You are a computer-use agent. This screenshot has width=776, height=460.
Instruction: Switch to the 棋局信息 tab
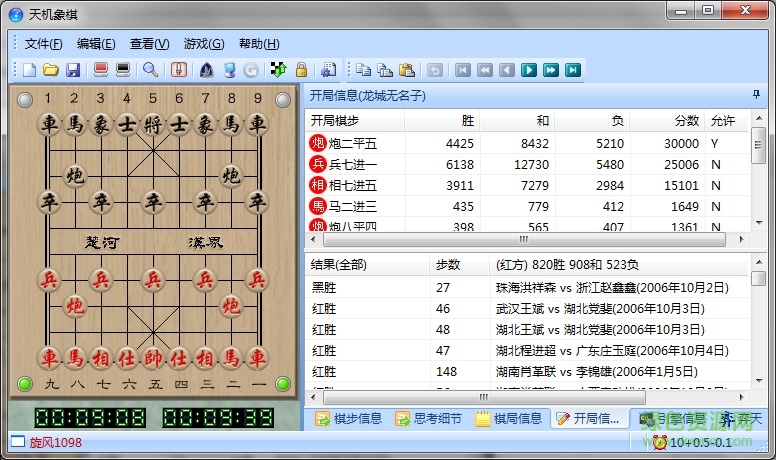pyautogui.click(x=509, y=419)
